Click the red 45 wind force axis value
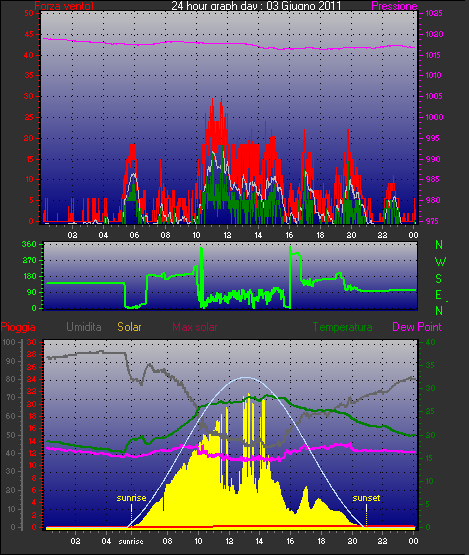 coord(29,34)
